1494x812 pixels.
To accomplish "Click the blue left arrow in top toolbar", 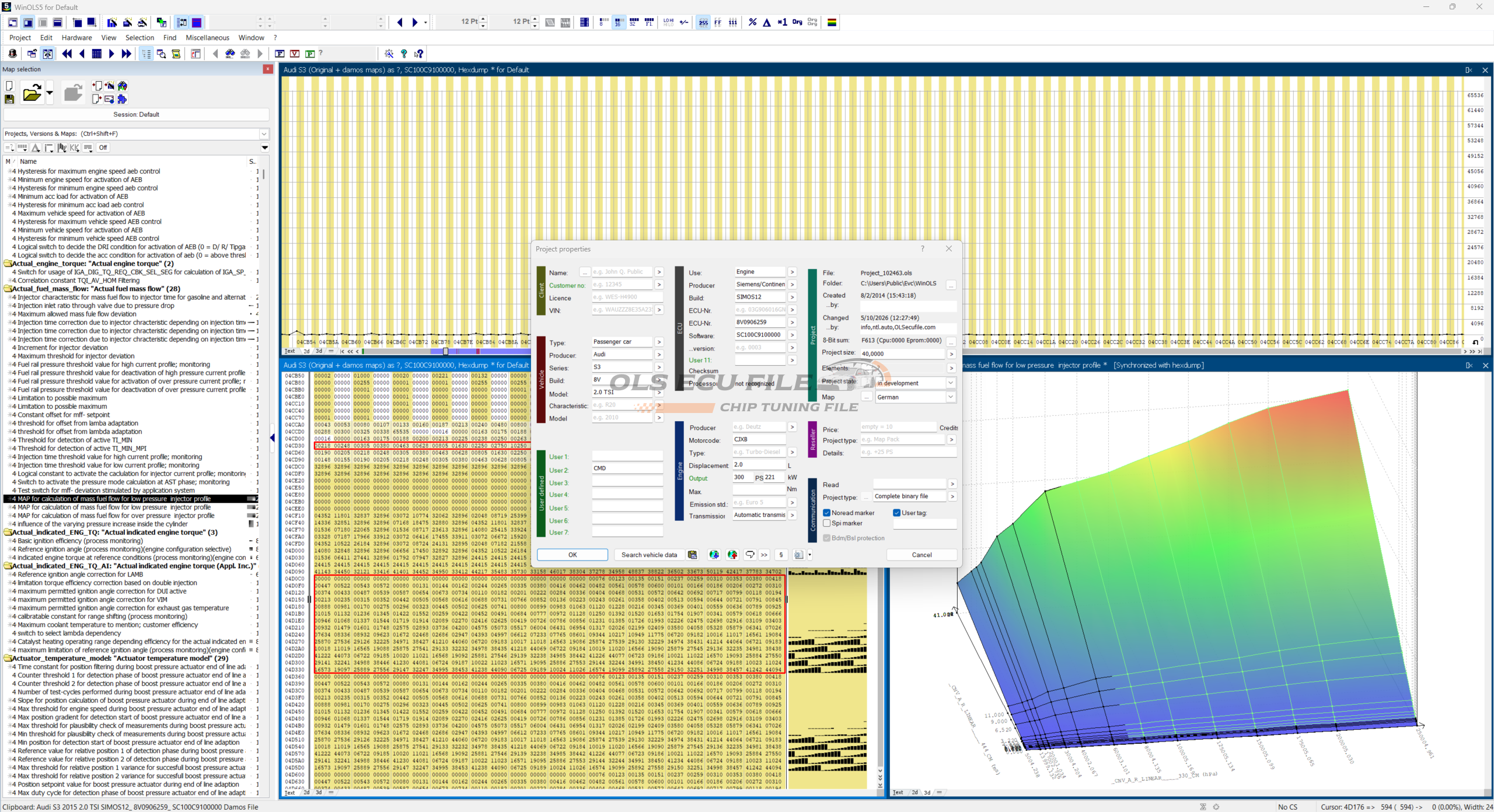I will coord(400,22).
